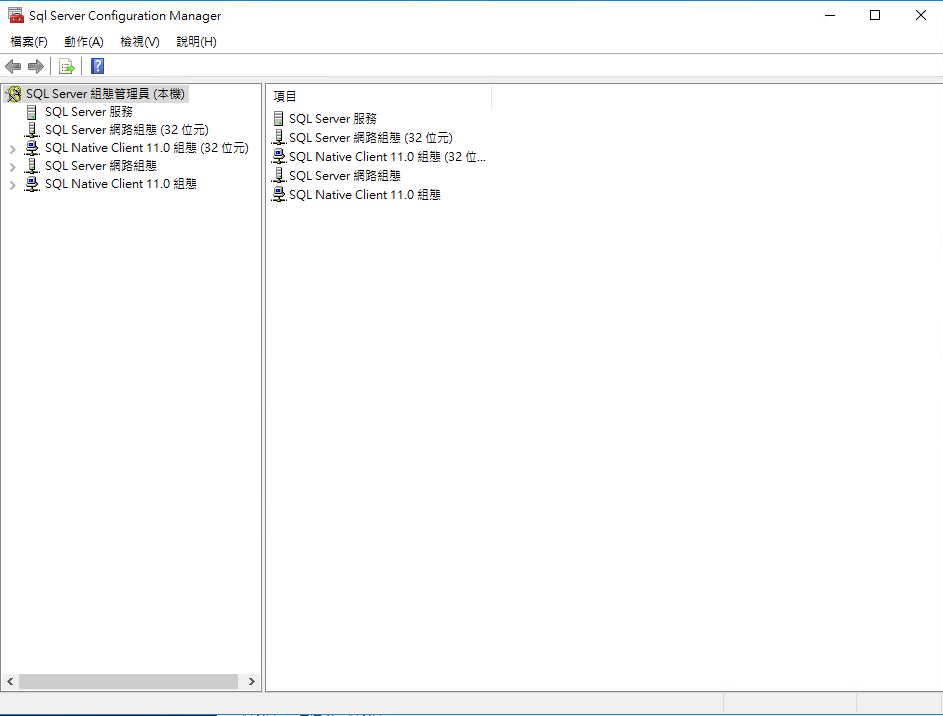Click the 網路組態 (32 位元) icon in the tree
Image resolution: width=943 pixels, height=716 pixels.
pyautogui.click(x=32, y=130)
